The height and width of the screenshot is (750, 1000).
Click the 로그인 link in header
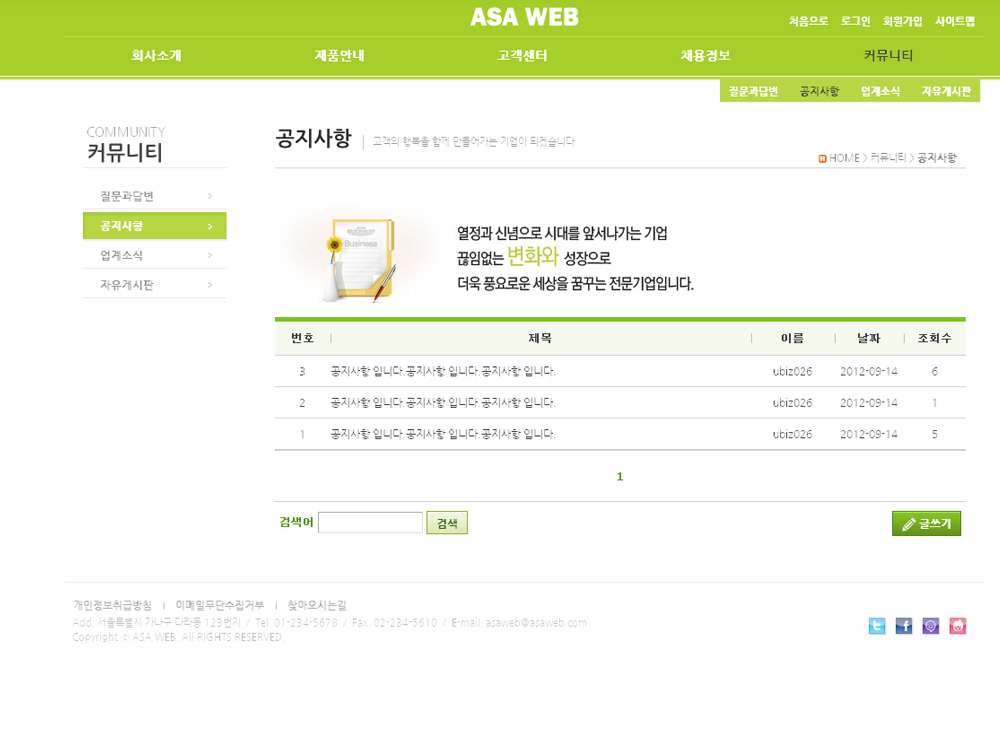click(x=855, y=21)
